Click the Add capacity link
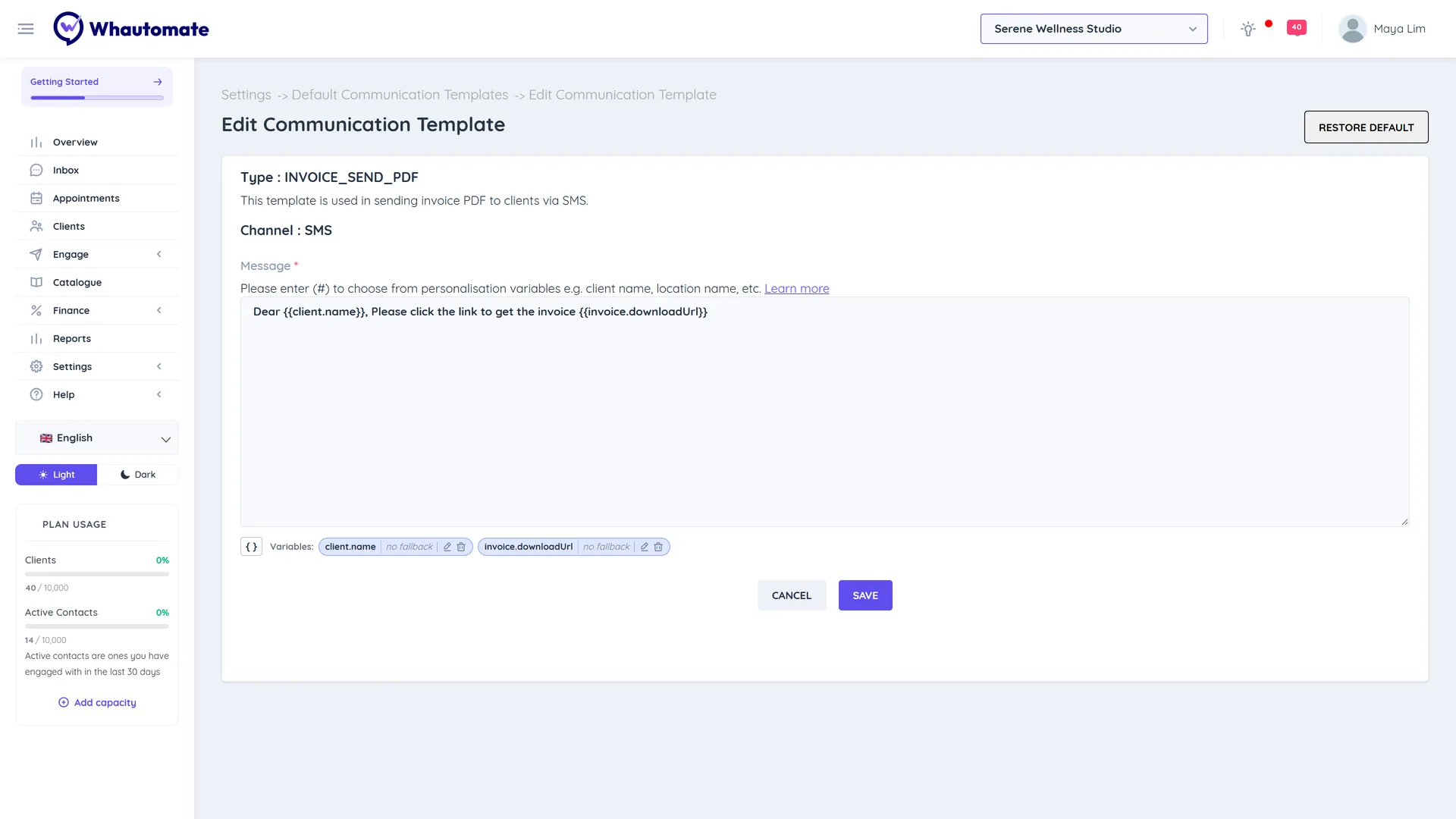Image resolution: width=1456 pixels, height=819 pixels. pos(97,702)
